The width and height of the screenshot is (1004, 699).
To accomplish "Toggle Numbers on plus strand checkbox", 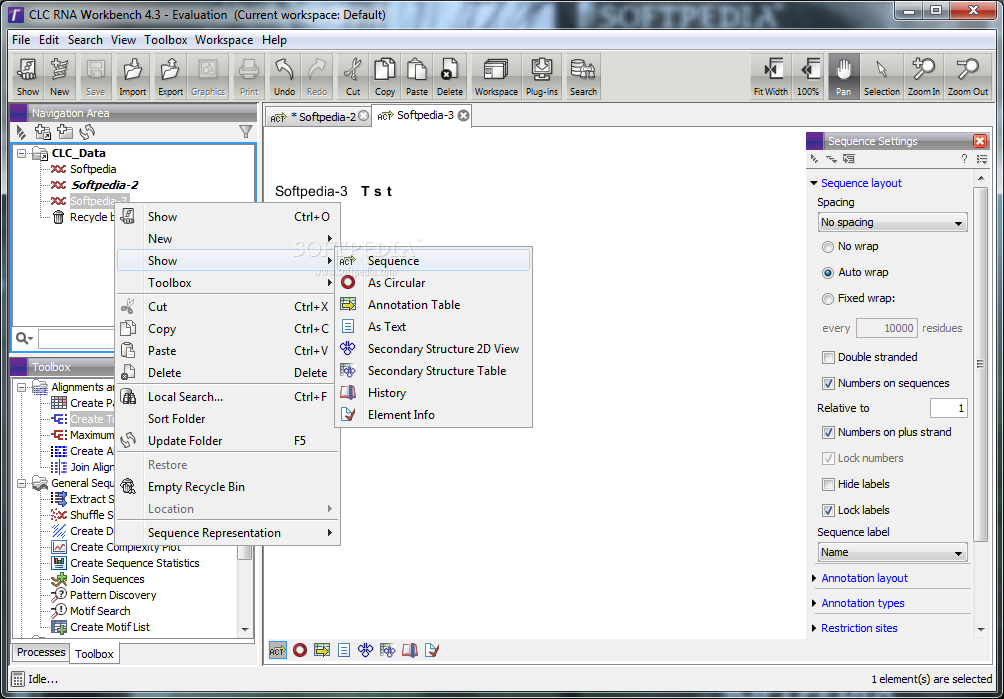I will coord(828,433).
